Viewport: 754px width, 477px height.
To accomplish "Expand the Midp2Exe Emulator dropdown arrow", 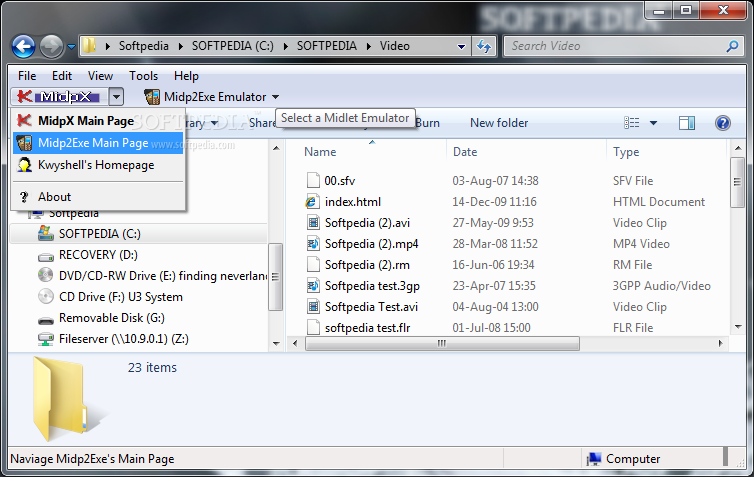I will pyautogui.click(x=276, y=97).
